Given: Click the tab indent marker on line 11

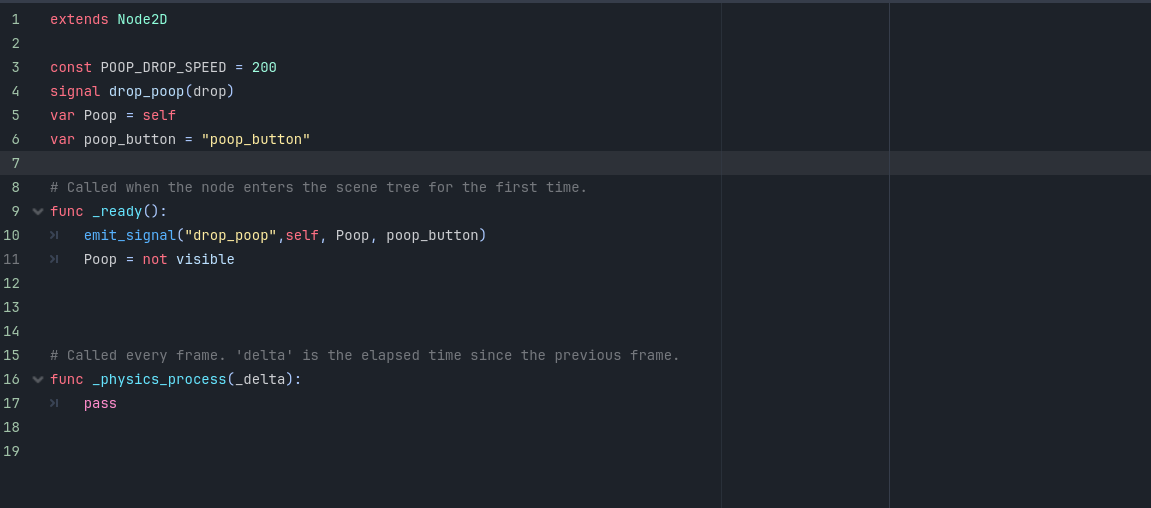Looking at the screenshot, I should tap(54, 259).
